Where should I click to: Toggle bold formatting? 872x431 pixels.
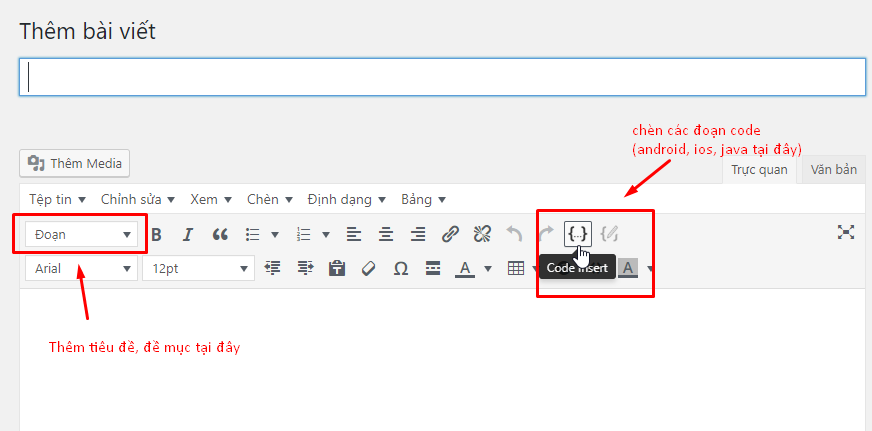point(156,234)
